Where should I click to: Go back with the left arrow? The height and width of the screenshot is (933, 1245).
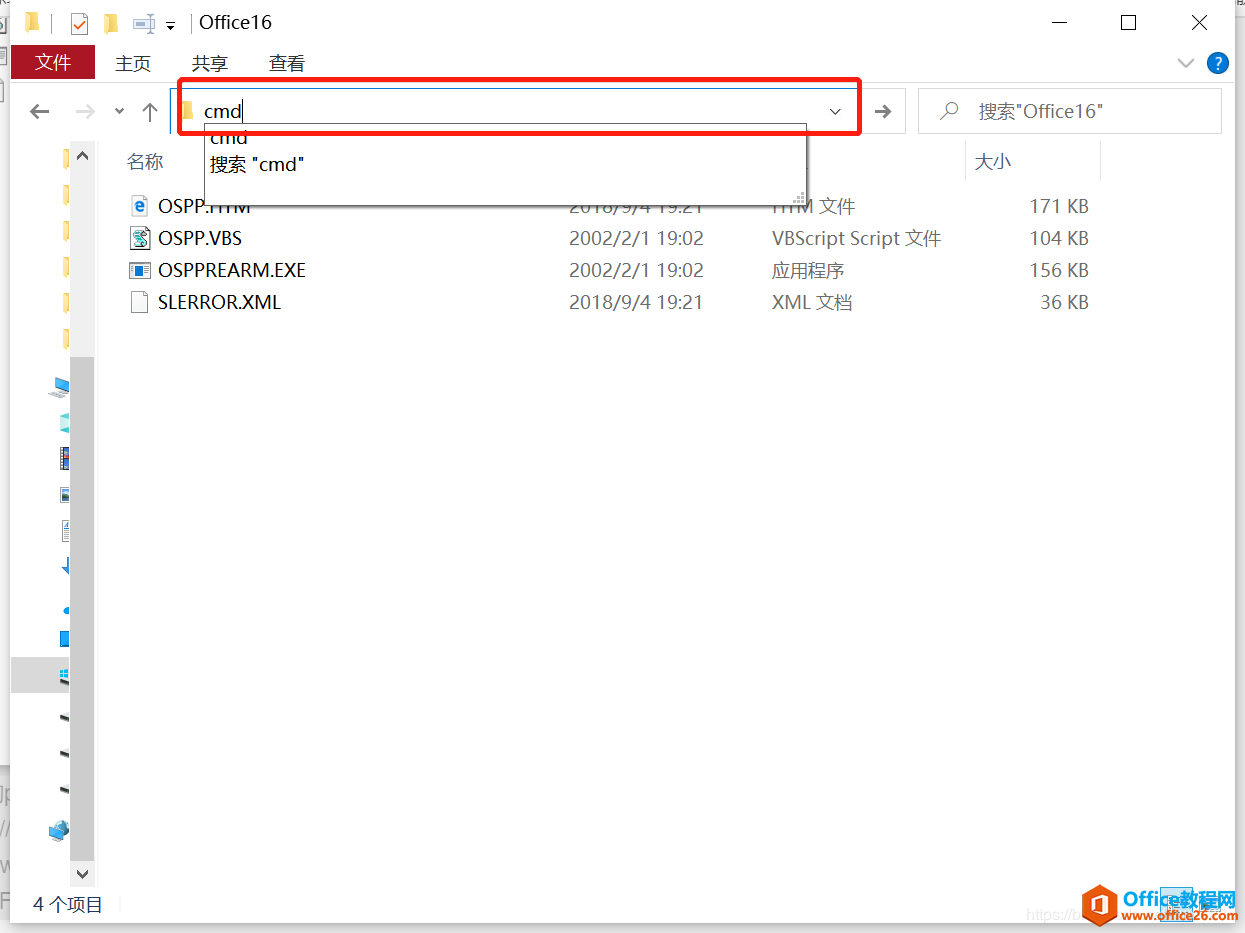tap(40, 112)
